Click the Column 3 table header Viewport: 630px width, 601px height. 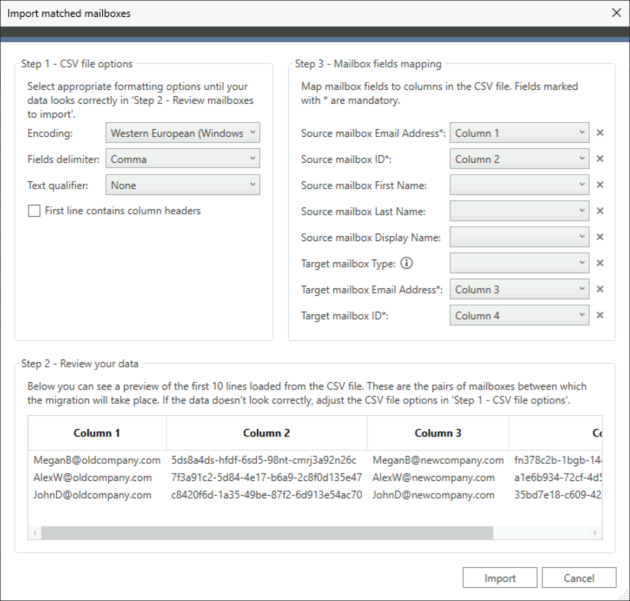(438, 433)
